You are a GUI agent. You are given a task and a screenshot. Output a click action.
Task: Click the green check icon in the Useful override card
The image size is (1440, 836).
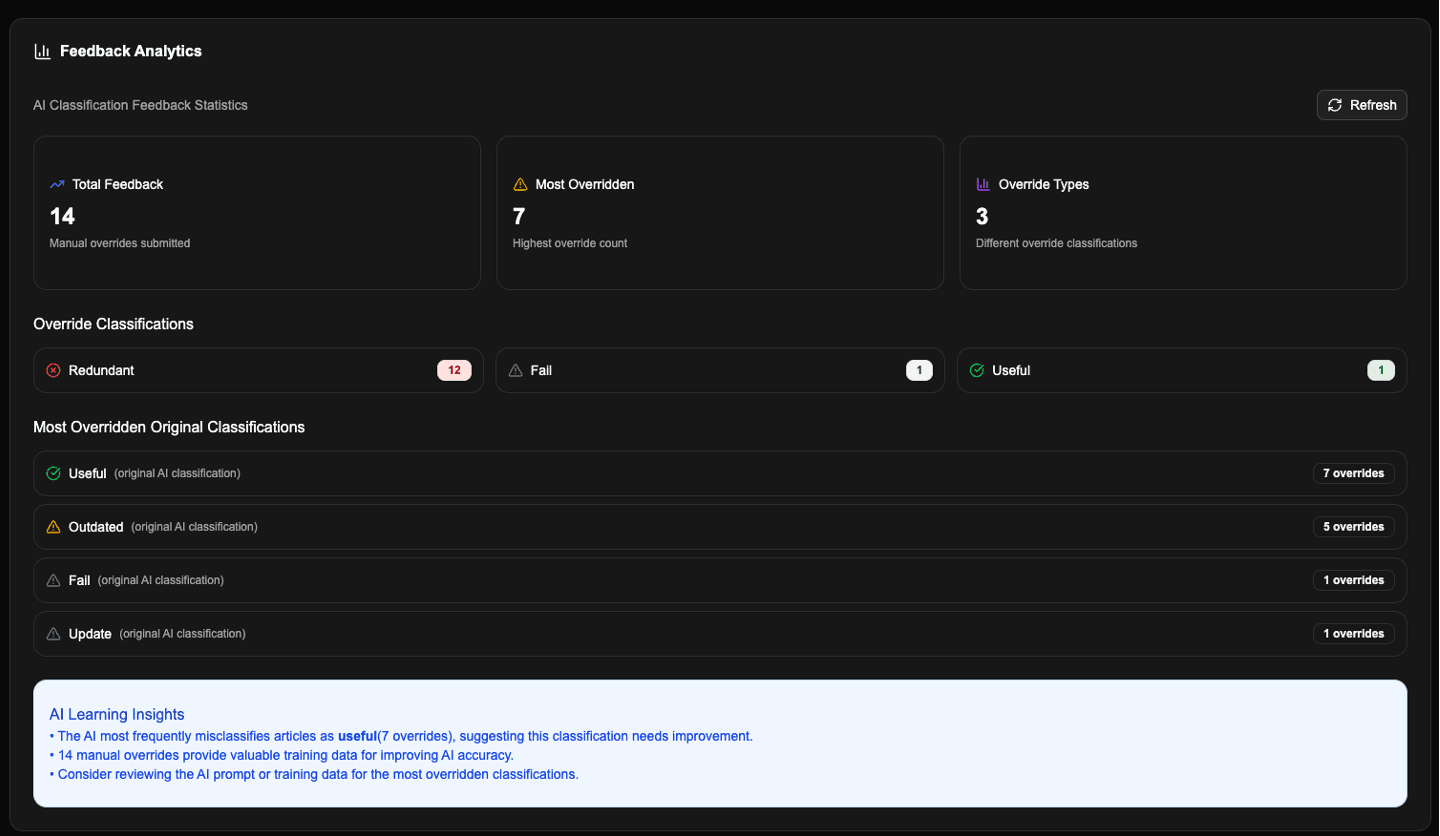977,370
